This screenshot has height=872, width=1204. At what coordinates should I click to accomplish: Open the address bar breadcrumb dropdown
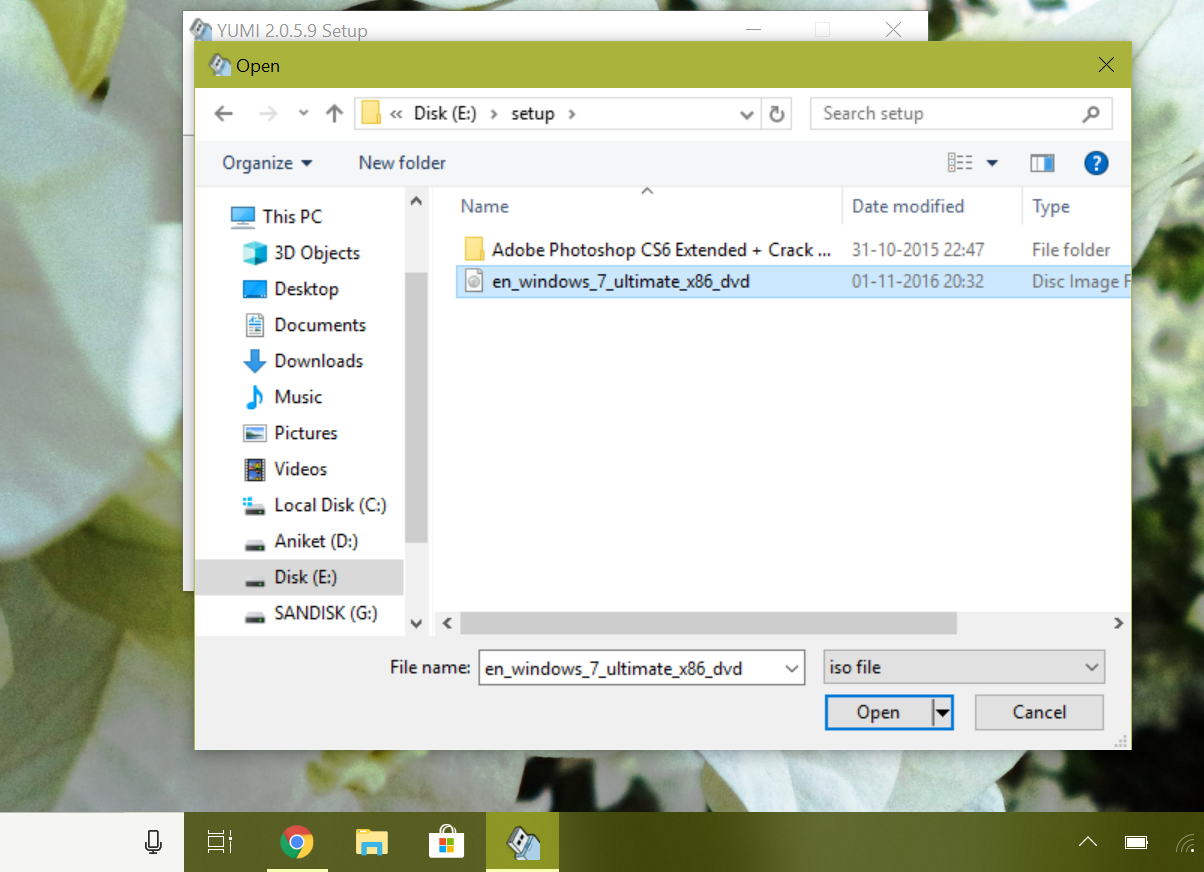(x=746, y=113)
